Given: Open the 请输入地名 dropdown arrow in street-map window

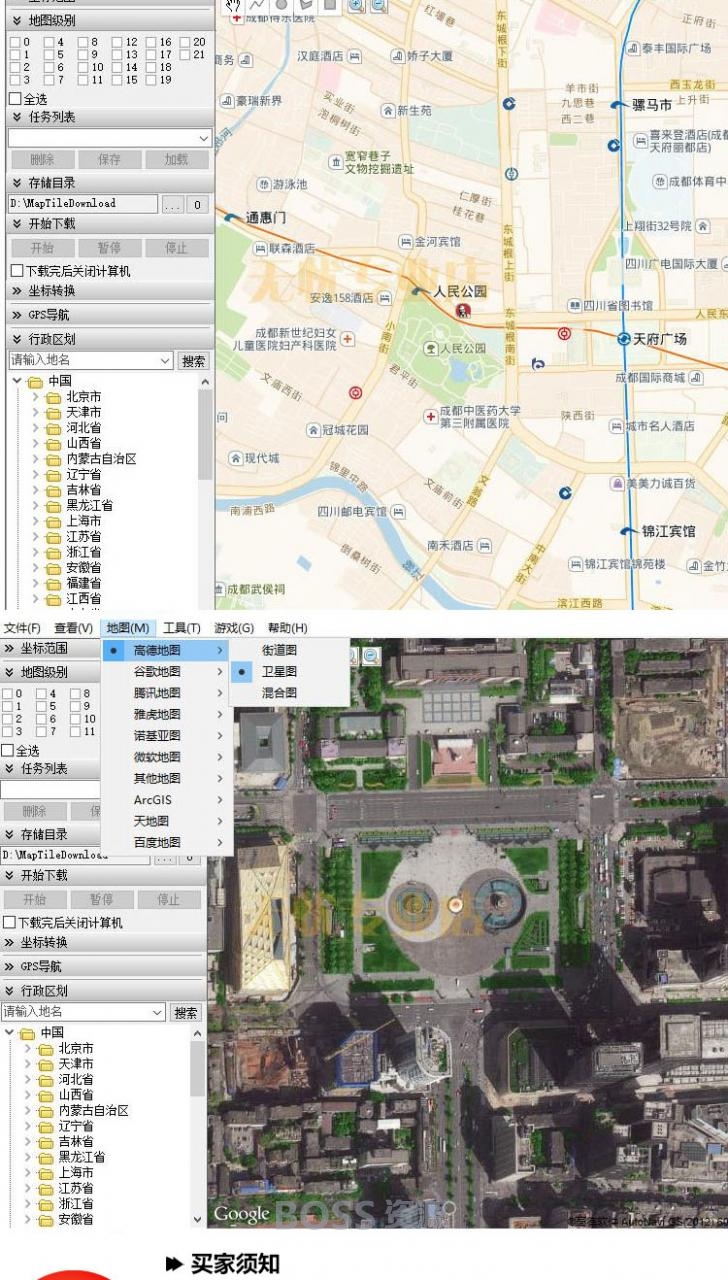Looking at the screenshot, I should (x=165, y=360).
